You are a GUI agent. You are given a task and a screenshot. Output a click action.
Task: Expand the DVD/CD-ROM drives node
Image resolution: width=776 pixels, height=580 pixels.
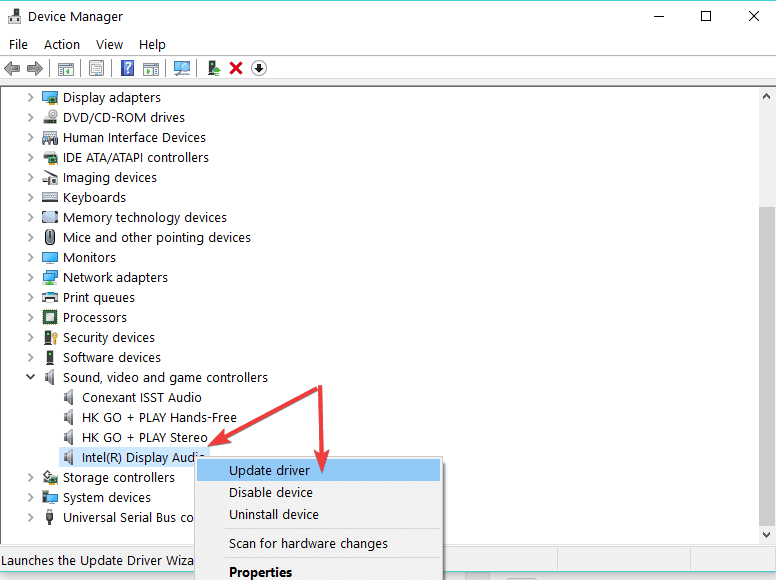[x=30, y=117]
